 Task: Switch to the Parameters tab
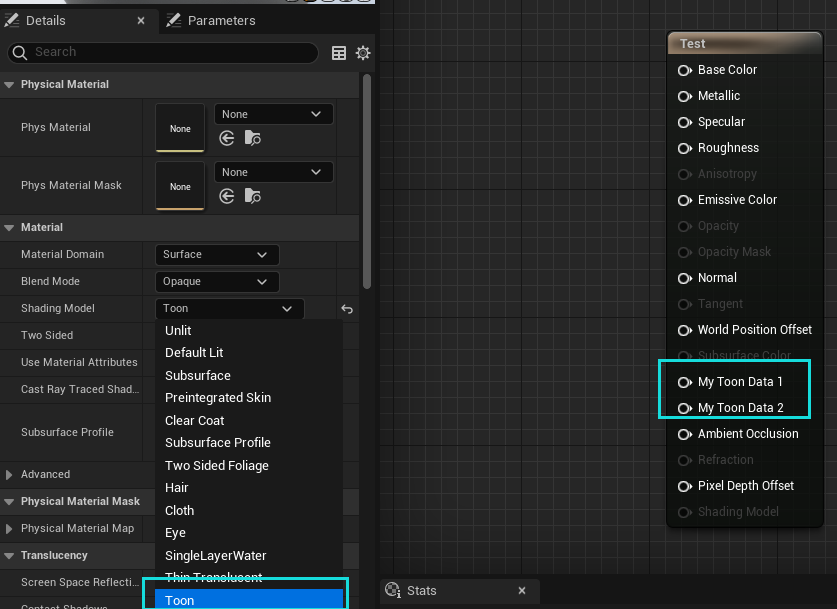click(221, 20)
